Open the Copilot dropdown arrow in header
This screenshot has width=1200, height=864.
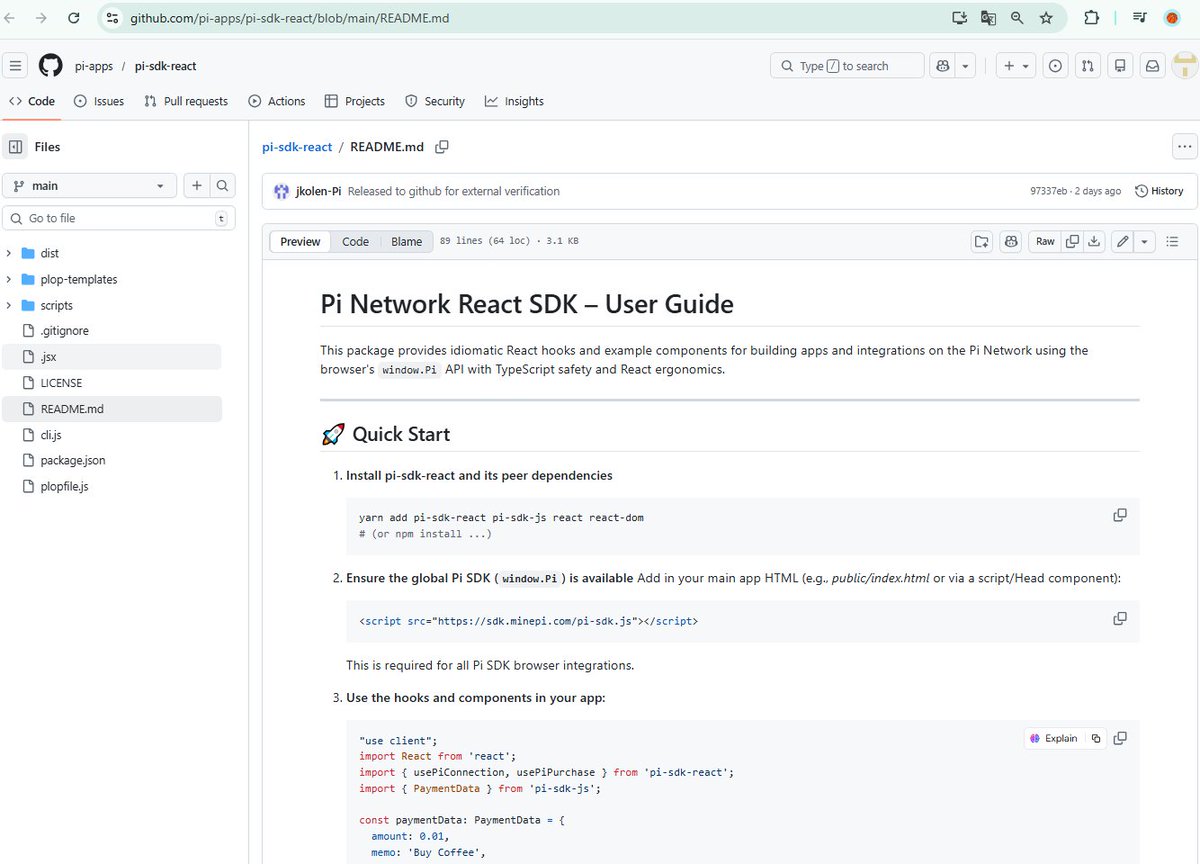point(965,66)
